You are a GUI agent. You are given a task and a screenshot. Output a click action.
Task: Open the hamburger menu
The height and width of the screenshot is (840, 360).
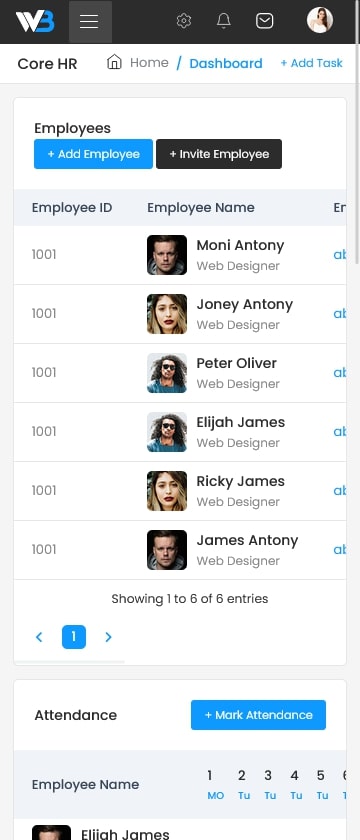tap(90, 21)
